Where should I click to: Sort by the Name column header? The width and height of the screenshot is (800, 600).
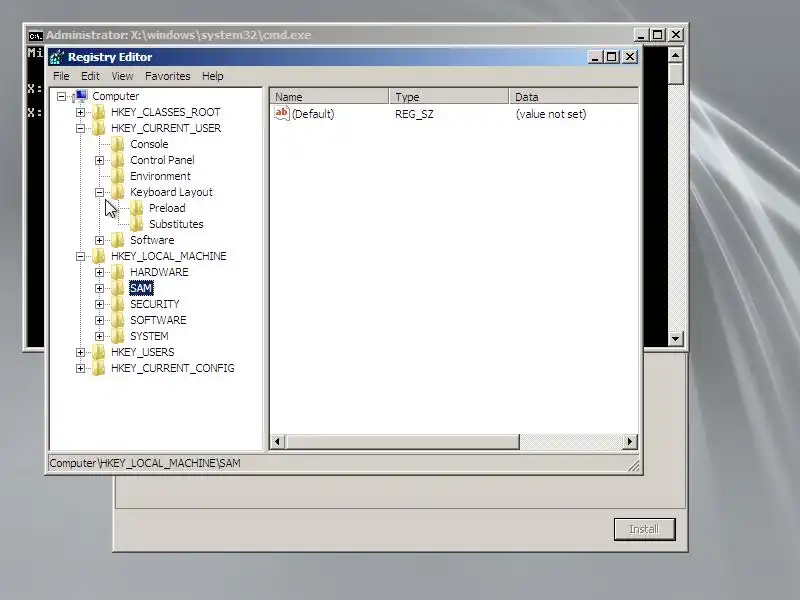[329, 96]
